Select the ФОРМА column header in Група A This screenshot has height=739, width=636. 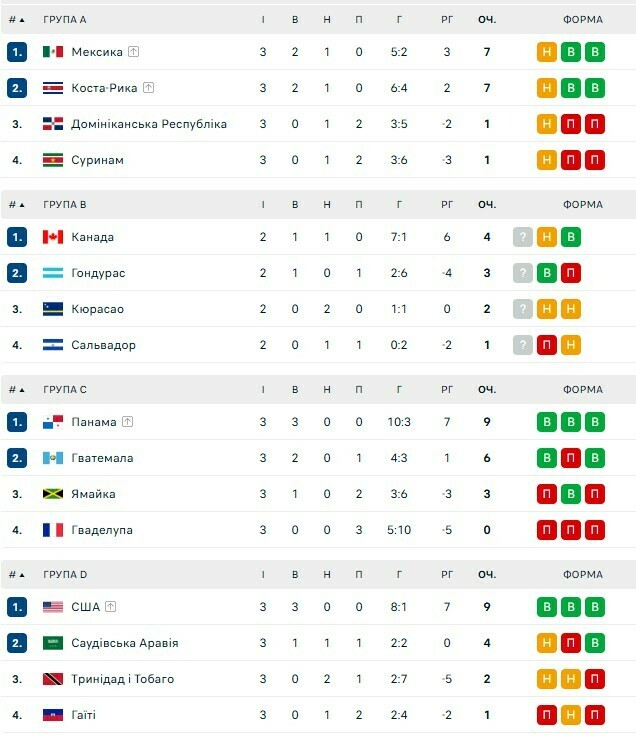click(582, 20)
